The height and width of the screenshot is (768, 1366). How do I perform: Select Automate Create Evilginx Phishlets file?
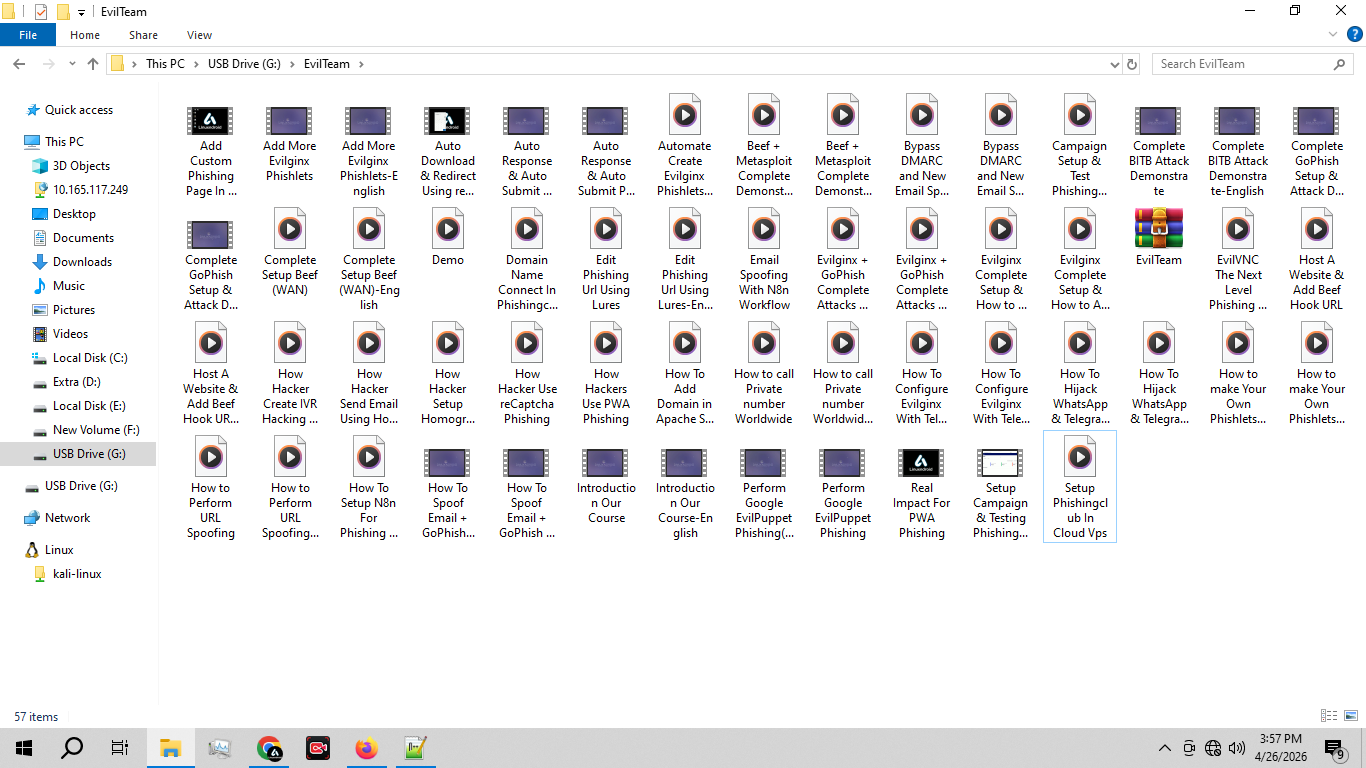(x=685, y=146)
